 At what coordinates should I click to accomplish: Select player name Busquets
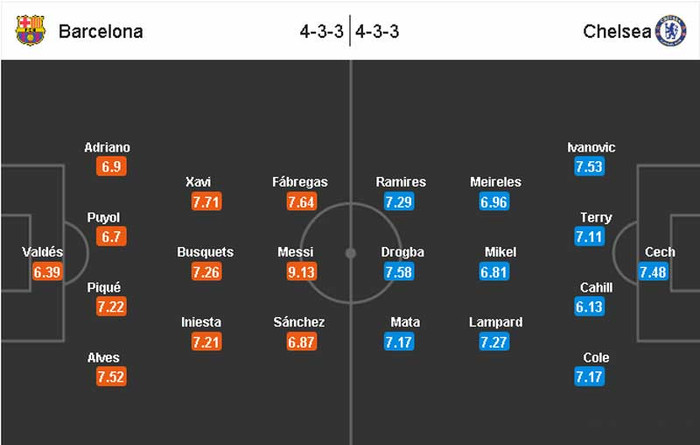[x=205, y=252]
